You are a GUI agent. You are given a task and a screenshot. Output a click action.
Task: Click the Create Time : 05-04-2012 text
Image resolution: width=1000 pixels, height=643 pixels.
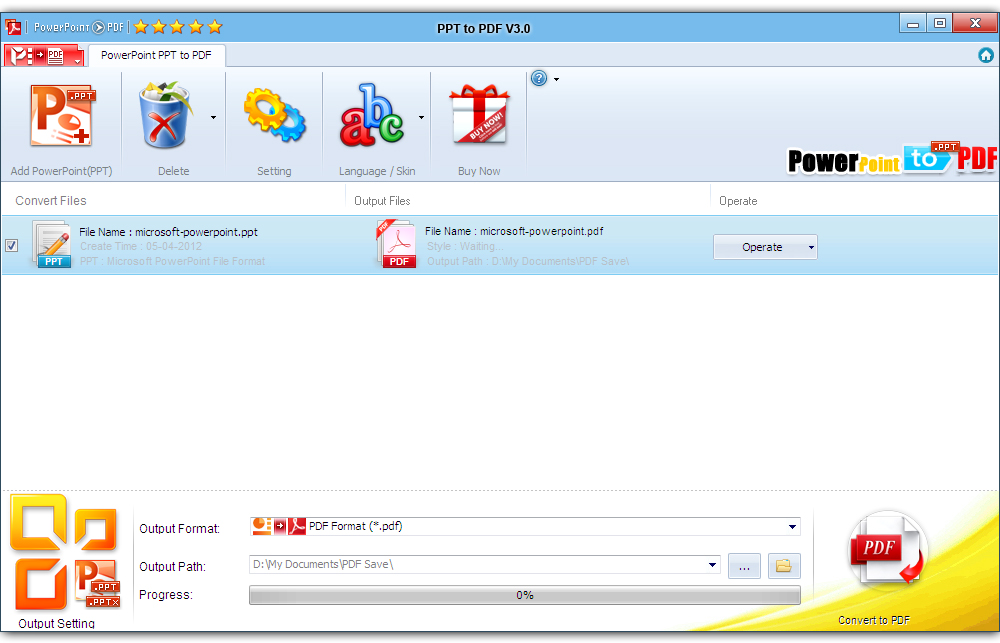tap(141, 246)
